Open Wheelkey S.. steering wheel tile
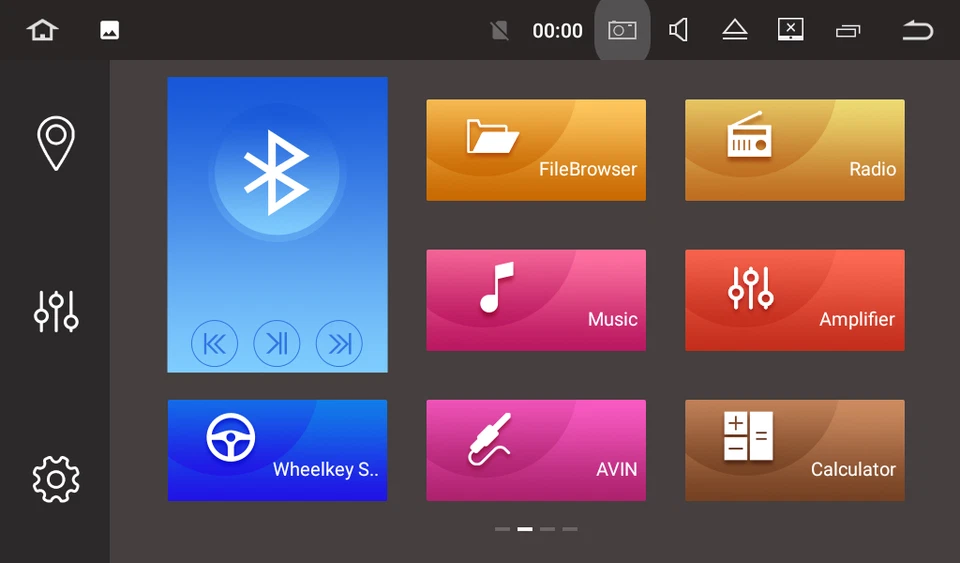The width and height of the screenshot is (960, 563). pyautogui.click(x=277, y=450)
